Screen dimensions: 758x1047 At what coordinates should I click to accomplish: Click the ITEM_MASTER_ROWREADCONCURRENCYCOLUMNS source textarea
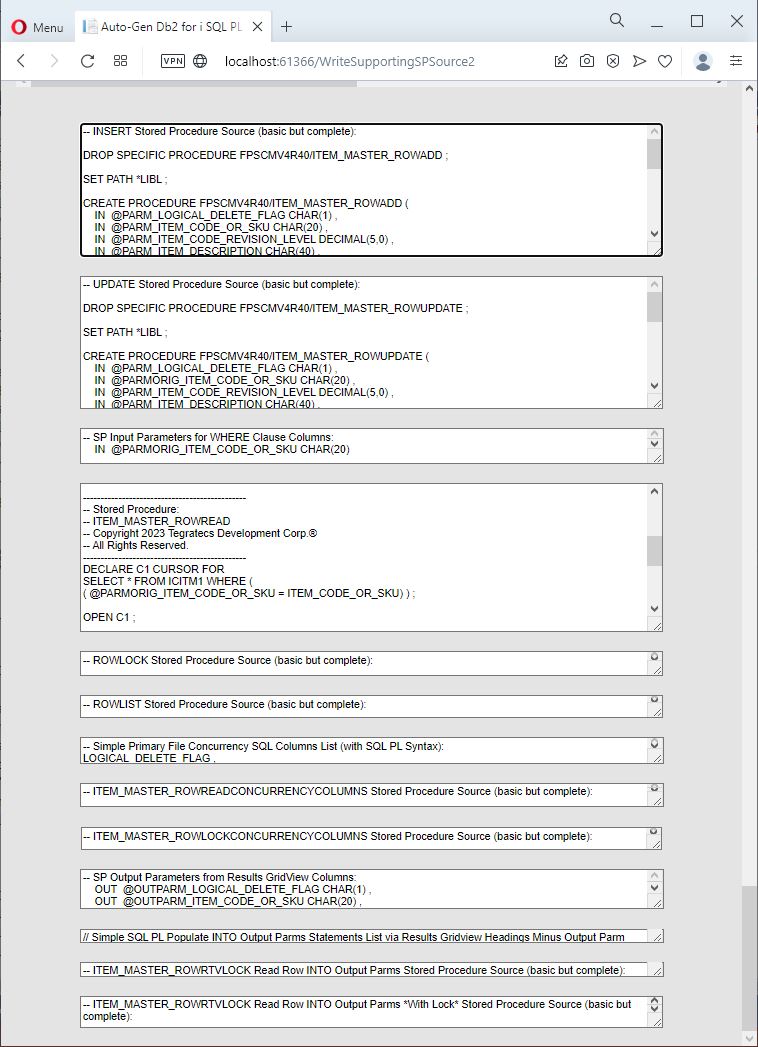click(x=371, y=795)
